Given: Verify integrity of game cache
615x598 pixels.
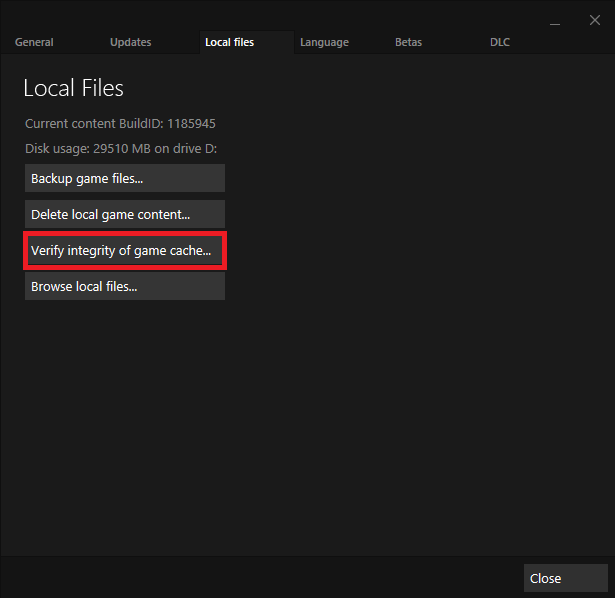Looking at the screenshot, I should [125, 250].
